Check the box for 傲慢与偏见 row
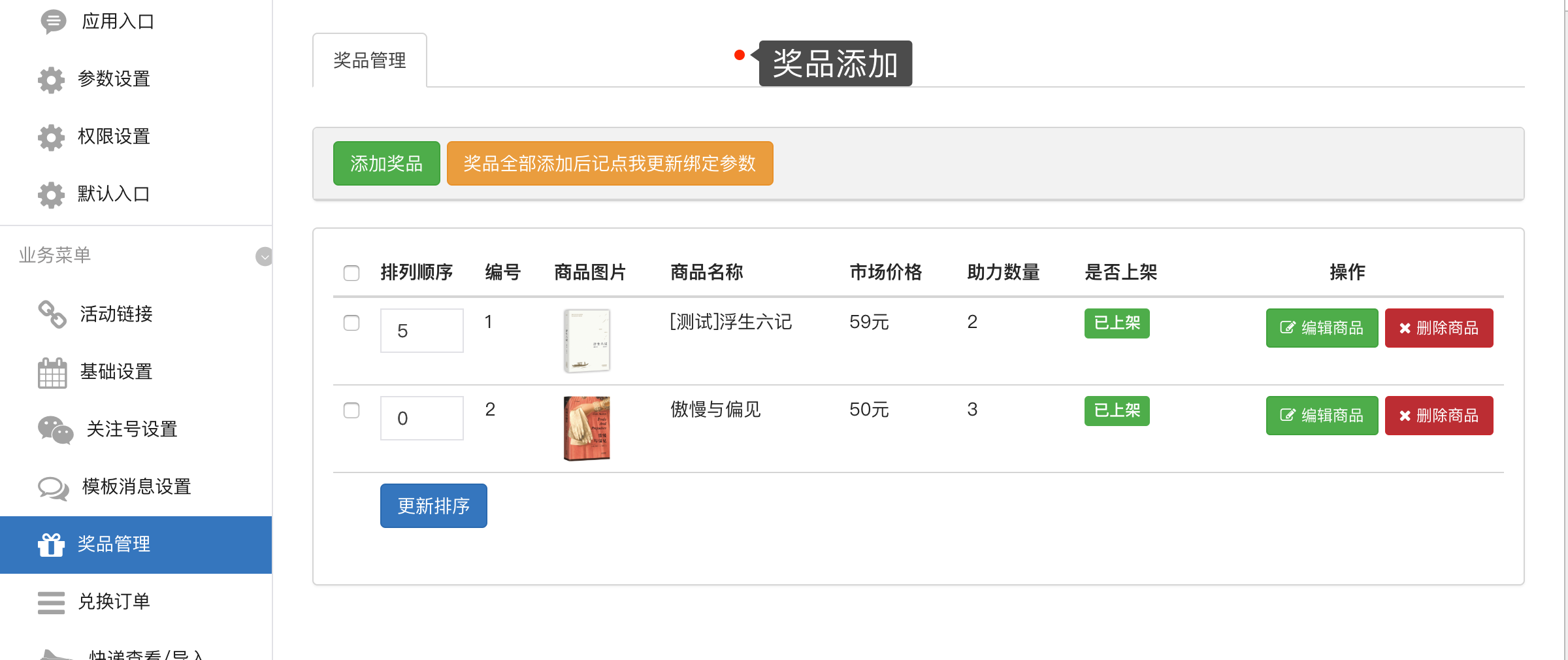Viewport: 1568px width, 660px height. click(x=351, y=410)
